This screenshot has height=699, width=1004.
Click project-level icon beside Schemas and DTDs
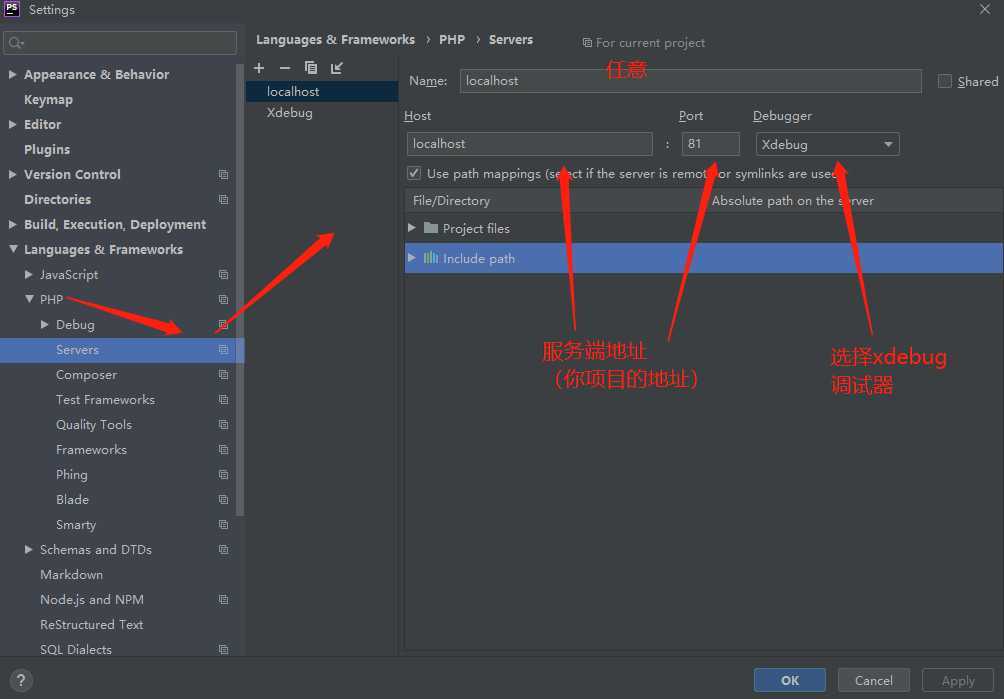[223, 549]
